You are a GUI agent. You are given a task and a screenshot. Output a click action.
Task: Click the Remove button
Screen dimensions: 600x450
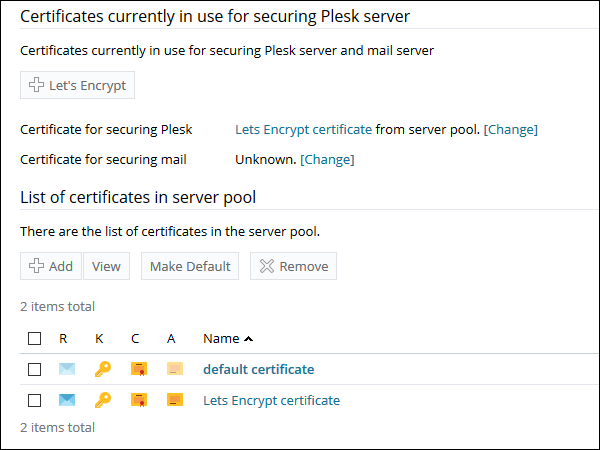(x=293, y=266)
